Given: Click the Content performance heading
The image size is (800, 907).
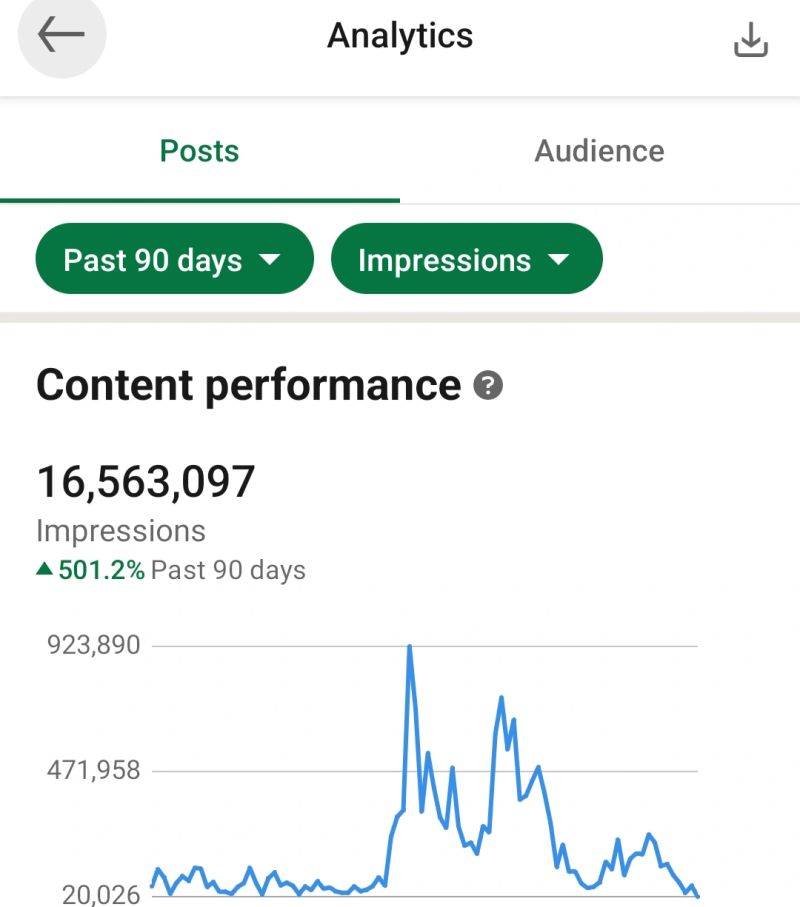Looking at the screenshot, I should coord(248,385).
